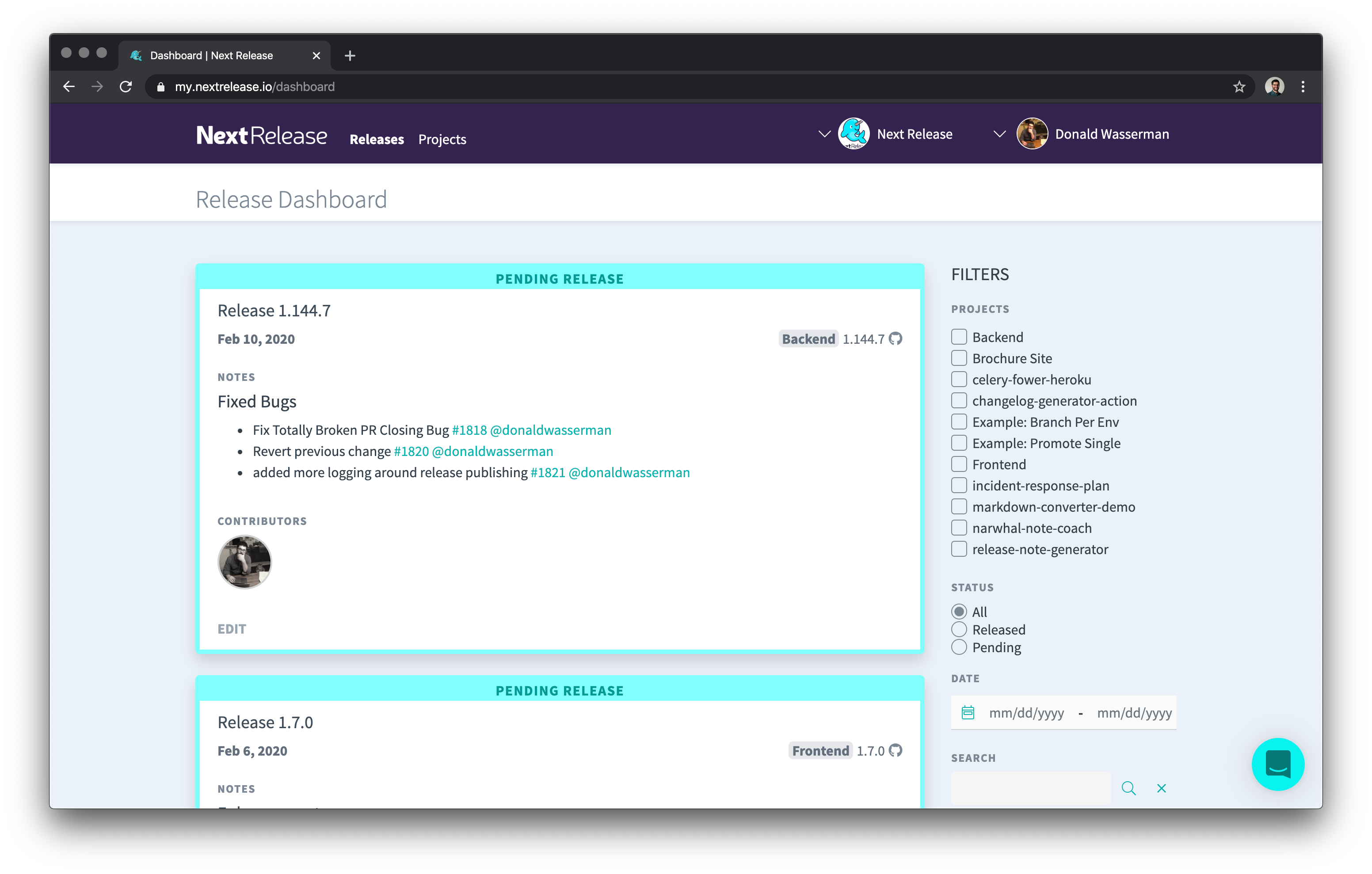Click the Release 1.7.0 title
The width and height of the screenshot is (1372, 874).
pyautogui.click(x=266, y=722)
